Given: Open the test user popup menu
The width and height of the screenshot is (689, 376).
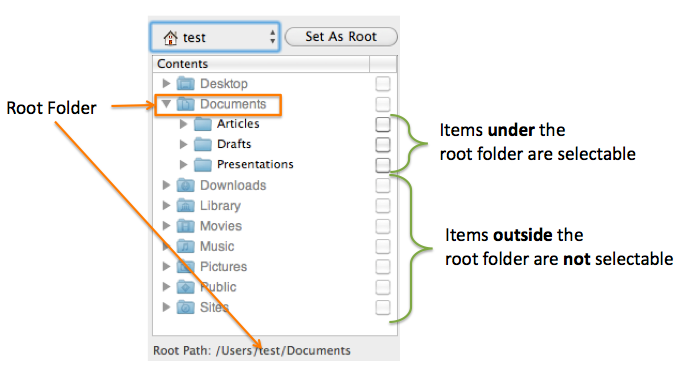Looking at the screenshot, I should tap(215, 37).
